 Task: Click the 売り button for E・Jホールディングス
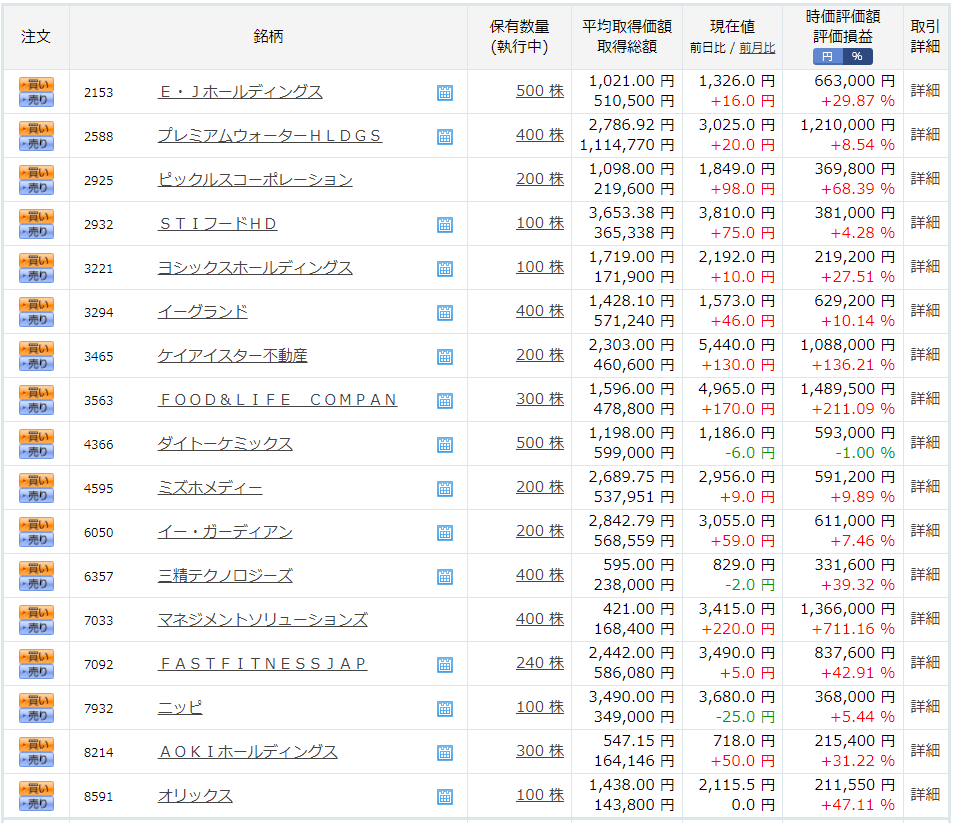[37, 100]
